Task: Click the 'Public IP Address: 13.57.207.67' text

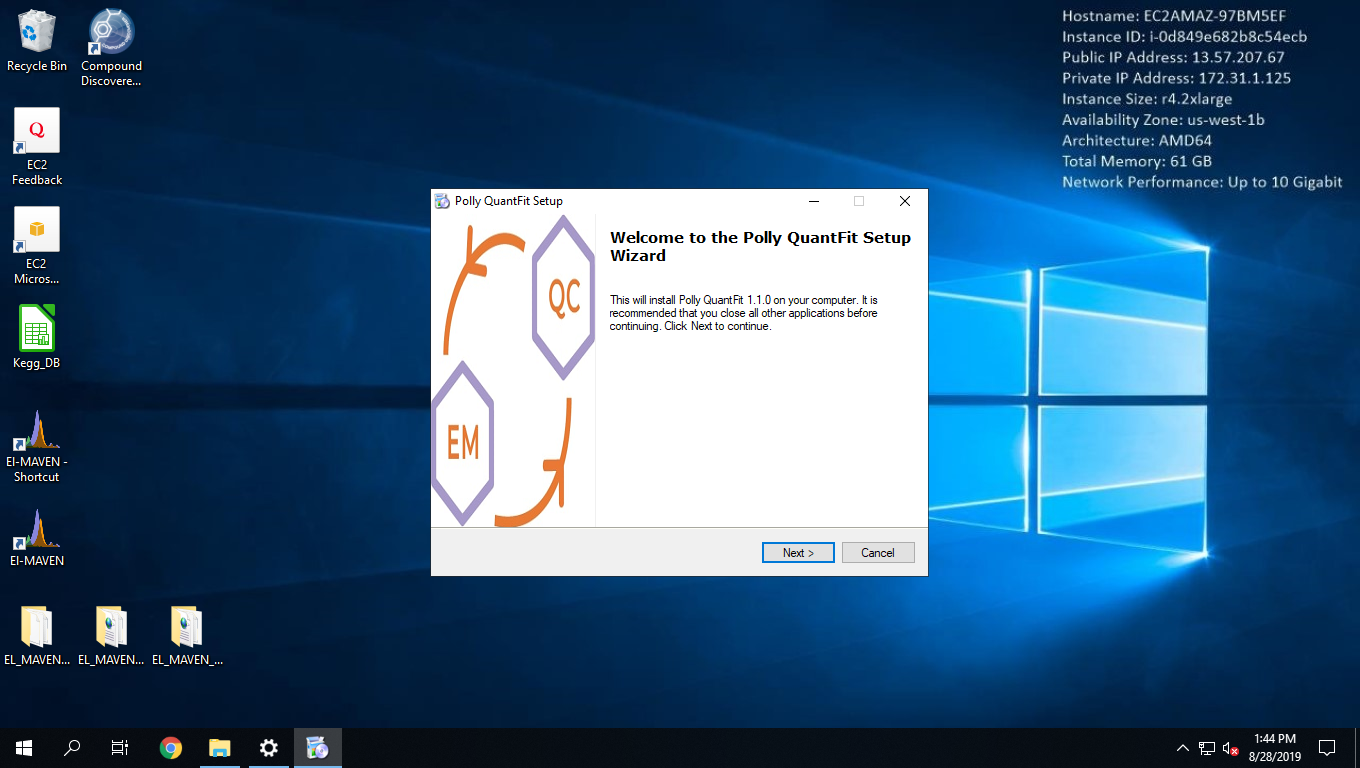Action: tap(1173, 58)
